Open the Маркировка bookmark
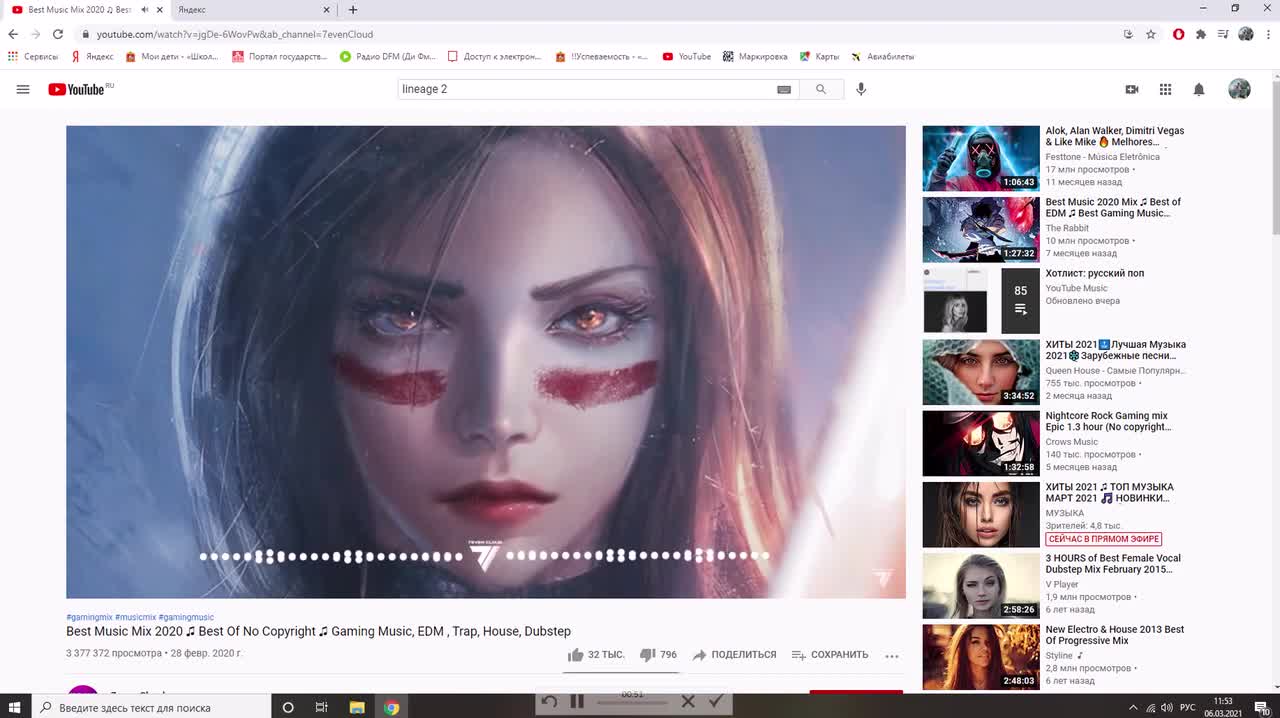The width and height of the screenshot is (1280, 718). 755,57
